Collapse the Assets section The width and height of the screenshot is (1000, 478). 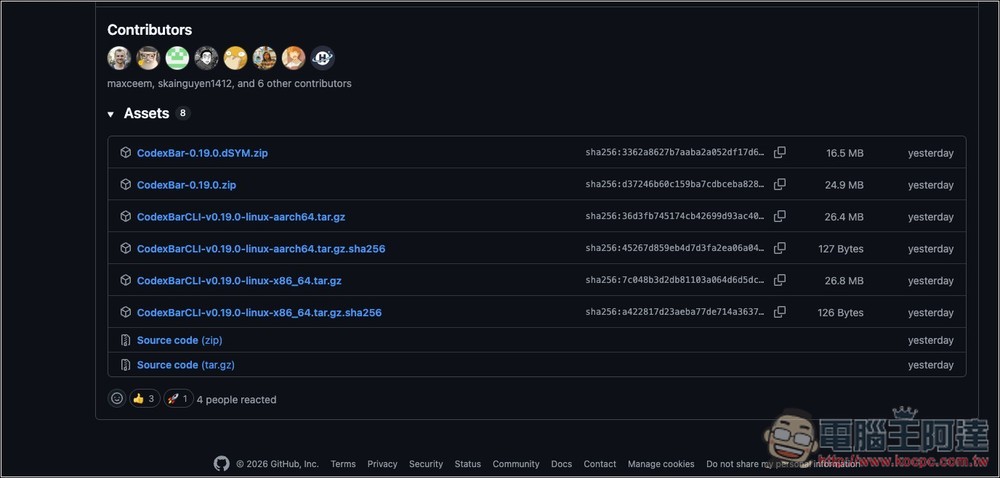click(x=111, y=114)
